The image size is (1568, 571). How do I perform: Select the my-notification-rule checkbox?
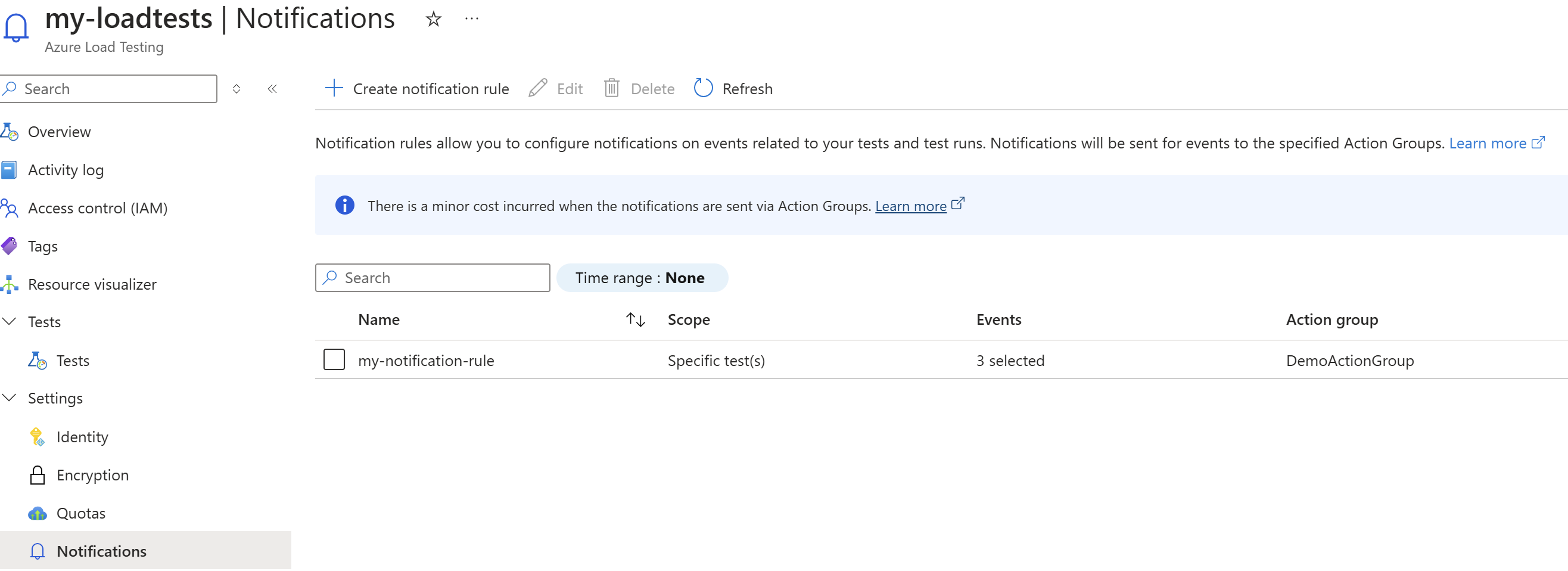pyautogui.click(x=334, y=360)
